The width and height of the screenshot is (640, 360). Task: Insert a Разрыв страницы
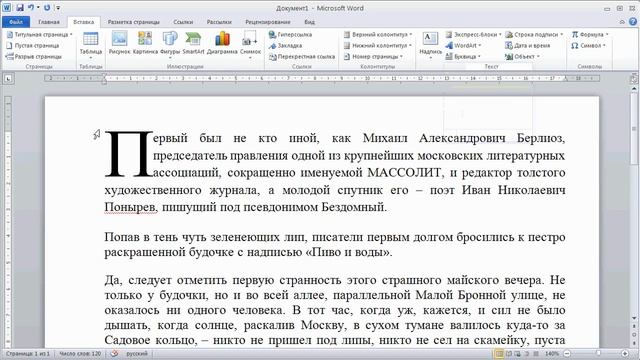(x=34, y=57)
